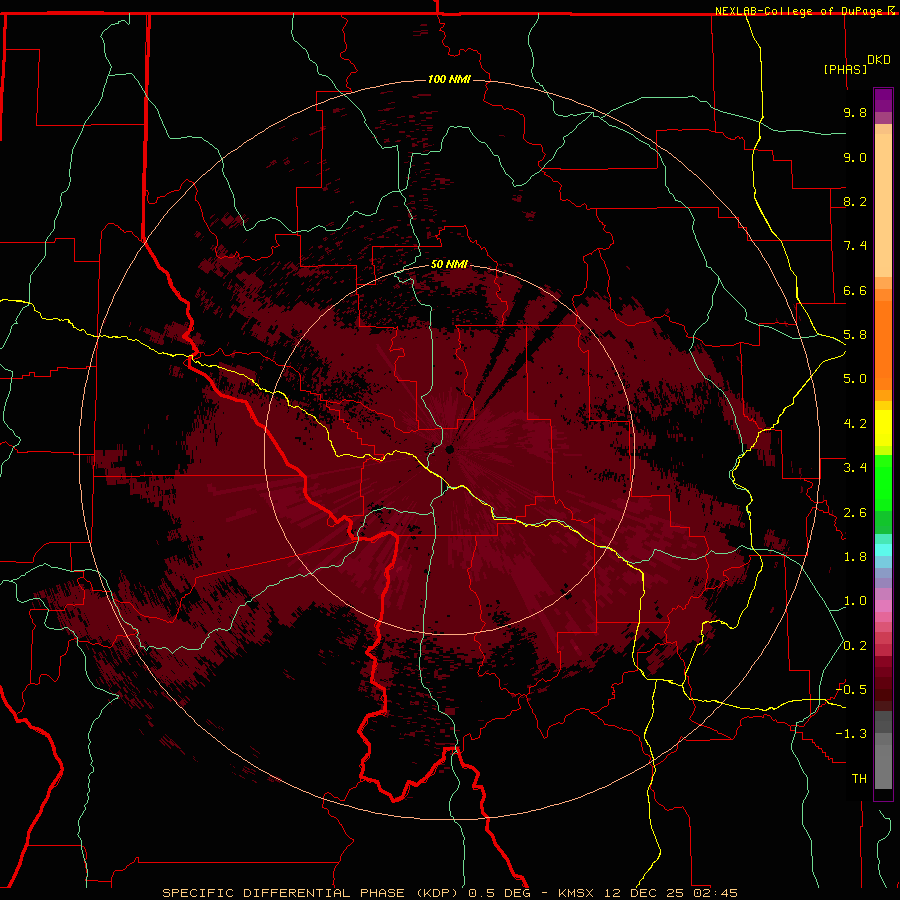The width and height of the screenshot is (900, 900).
Task: Click the 50 NMI range ring label
Action: [449, 264]
